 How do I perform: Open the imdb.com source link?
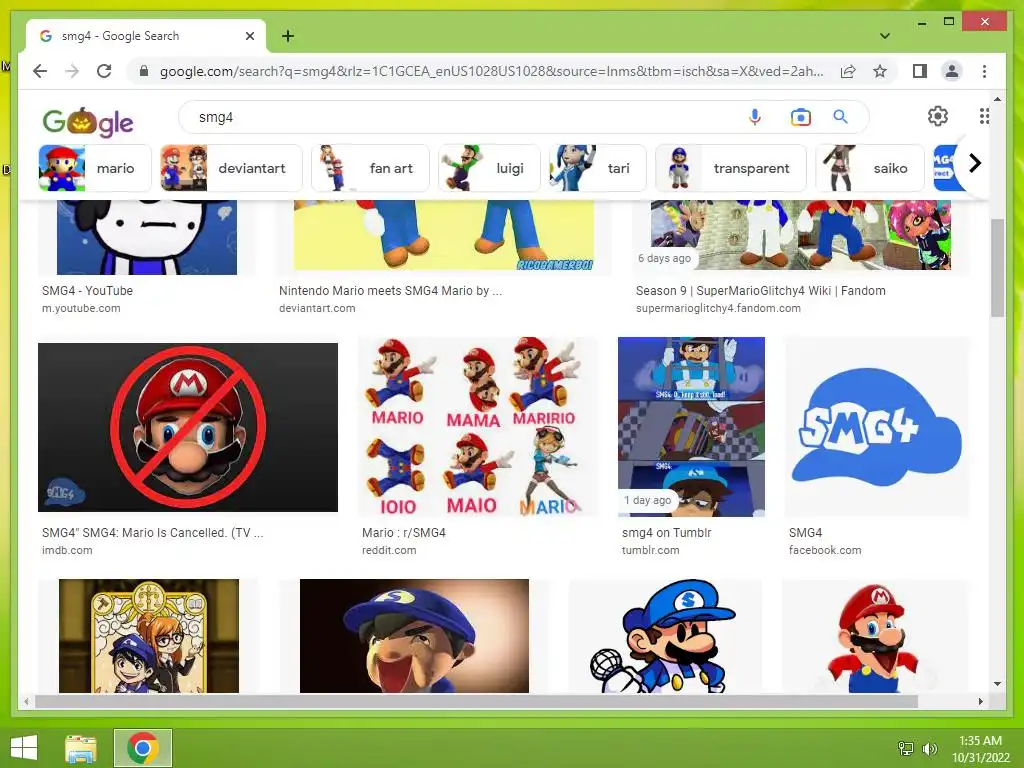[67, 551]
